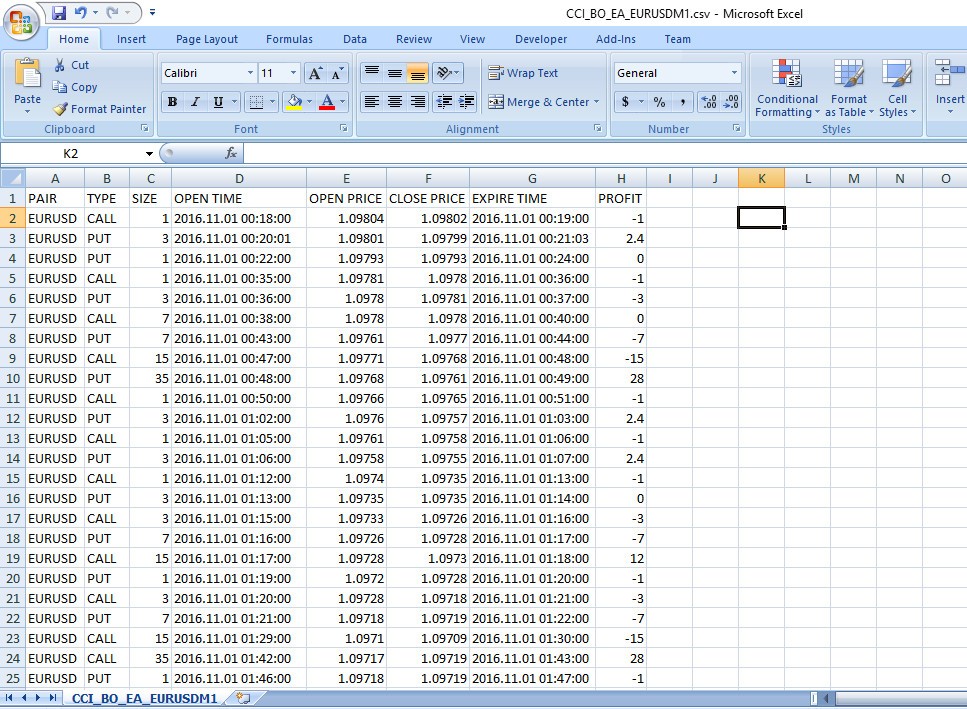The height and width of the screenshot is (709, 967).
Task: Open the Cell Styles gallery
Action: tap(897, 88)
